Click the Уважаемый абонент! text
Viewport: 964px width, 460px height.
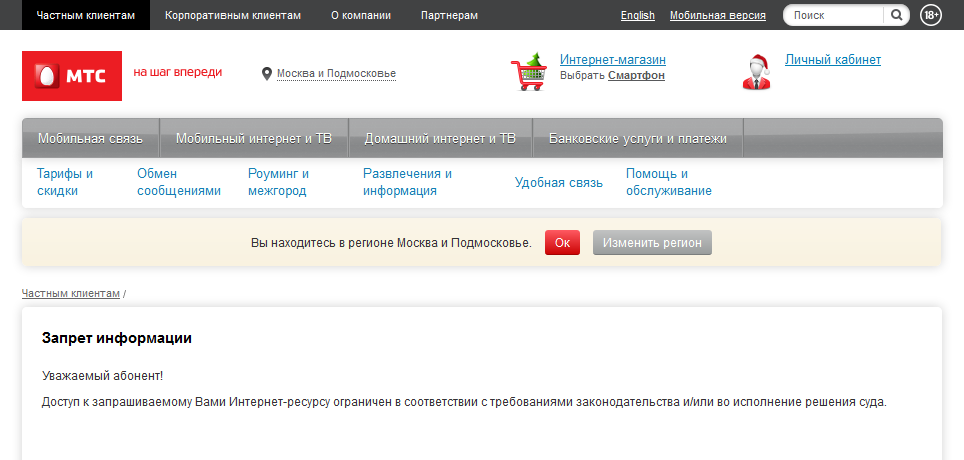[103, 376]
